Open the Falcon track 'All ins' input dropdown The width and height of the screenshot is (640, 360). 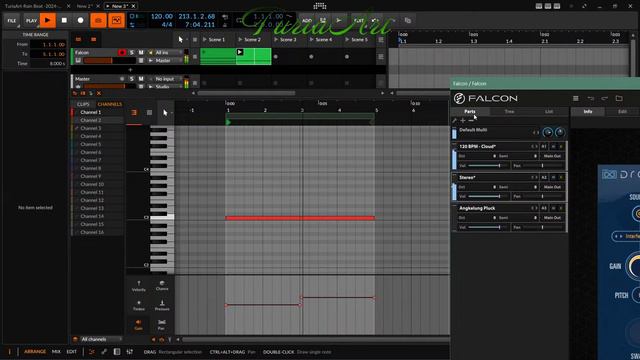(x=165, y=52)
